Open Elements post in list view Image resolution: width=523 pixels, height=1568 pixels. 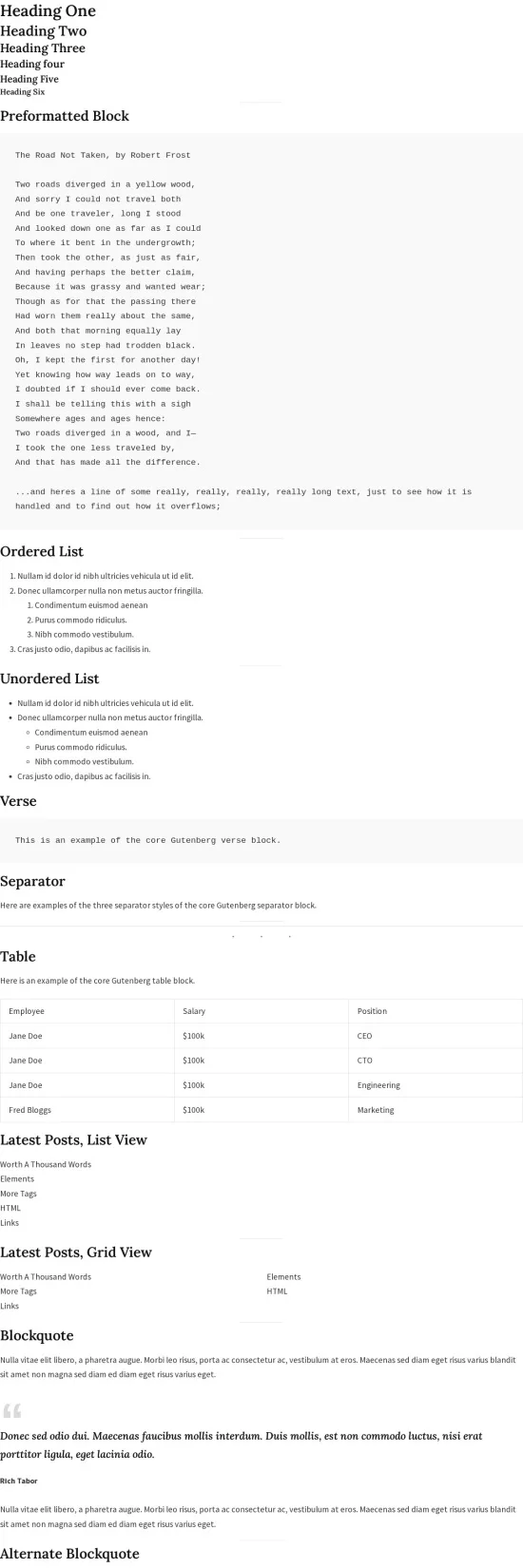[x=17, y=1178]
